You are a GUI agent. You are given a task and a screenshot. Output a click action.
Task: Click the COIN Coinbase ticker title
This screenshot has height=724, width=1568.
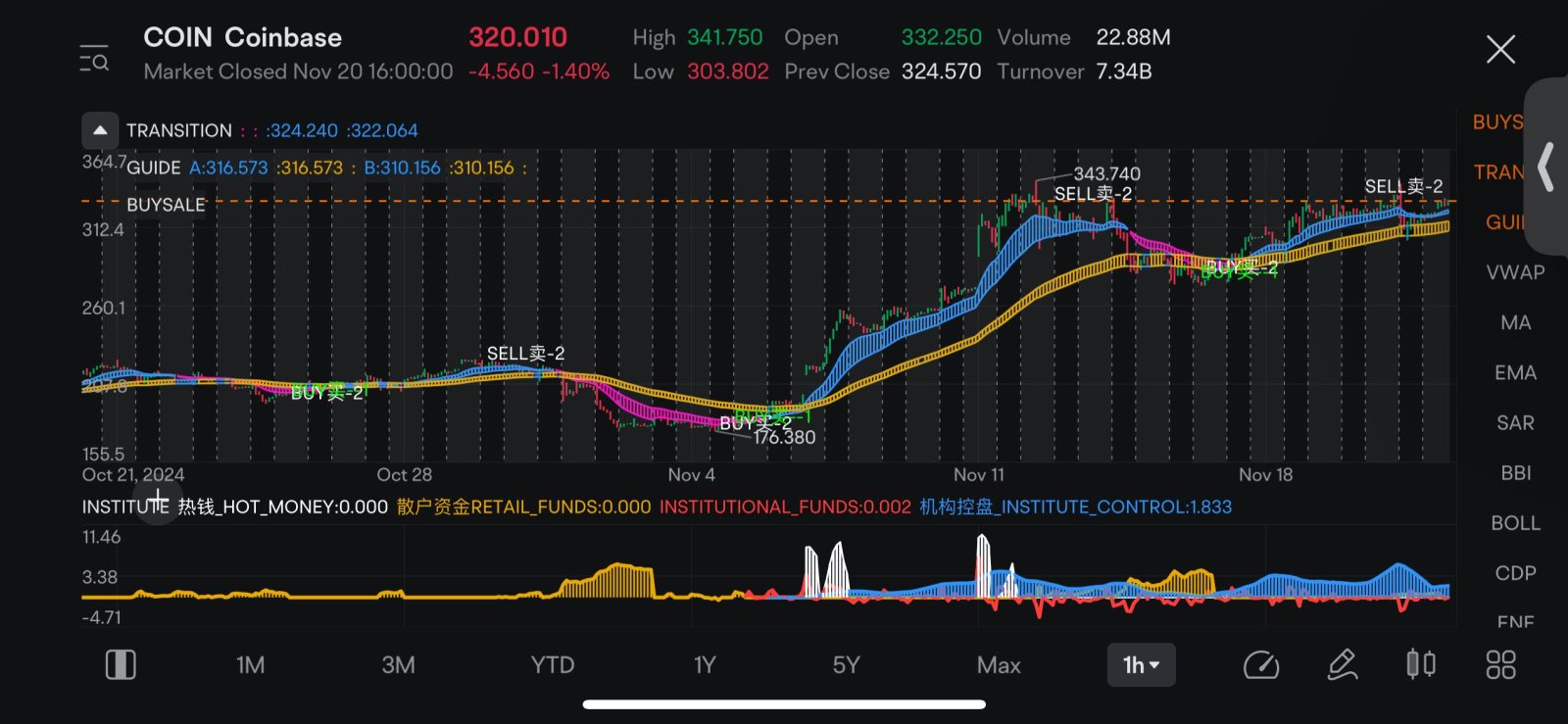(243, 37)
